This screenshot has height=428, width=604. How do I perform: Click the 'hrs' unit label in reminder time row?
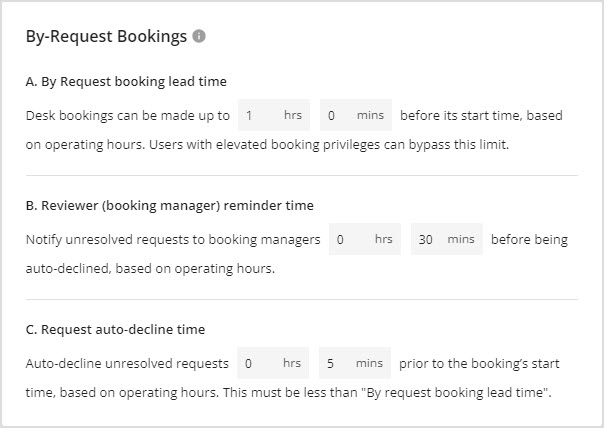click(x=384, y=240)
